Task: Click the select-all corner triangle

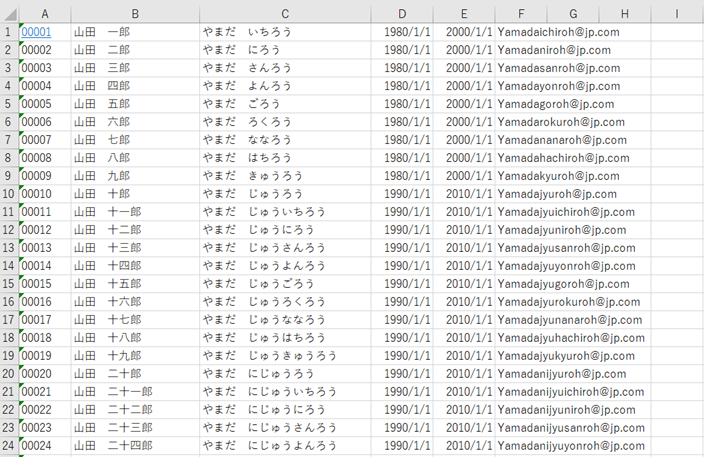Action: [11, 15]
